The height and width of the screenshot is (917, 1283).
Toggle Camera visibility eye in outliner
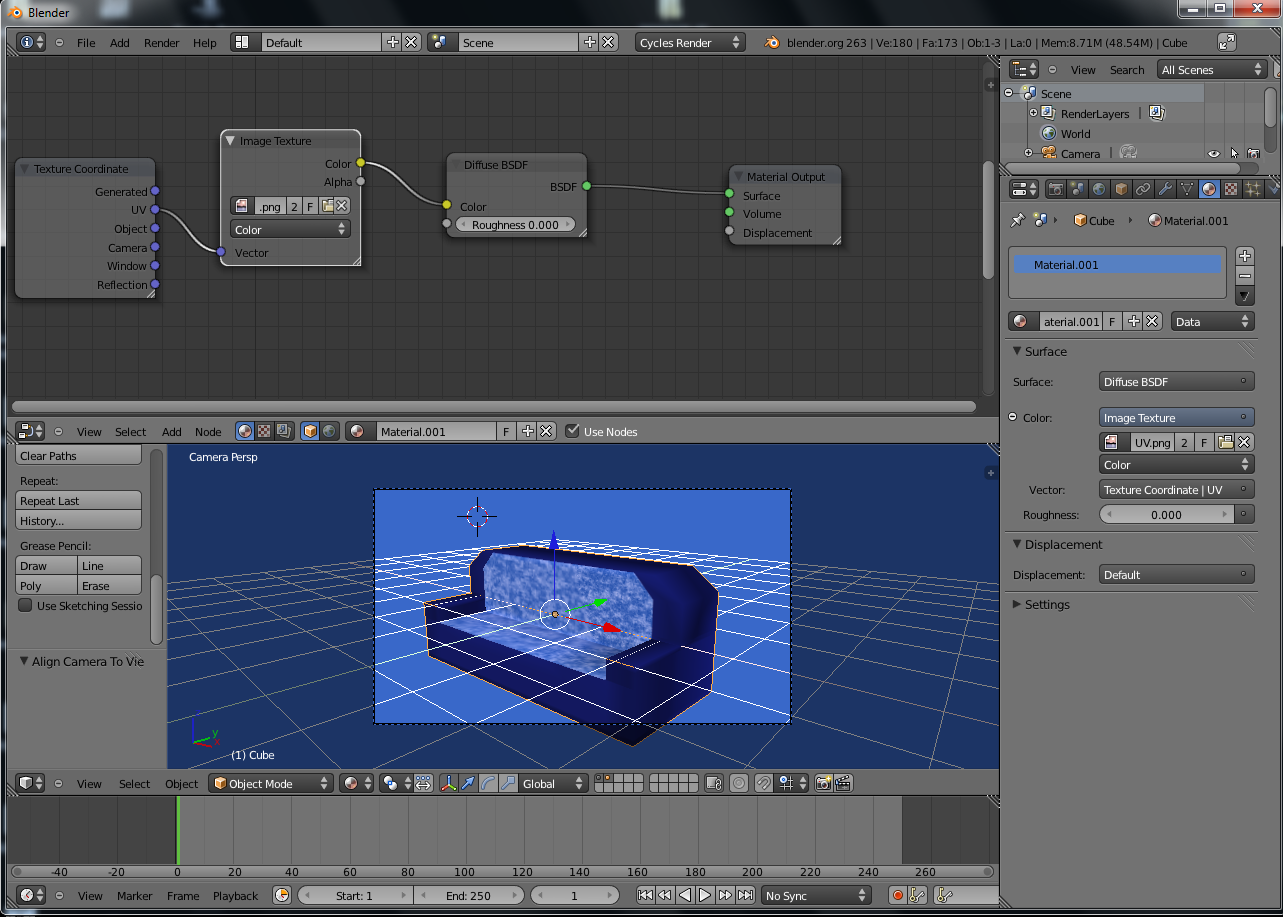tap(1213, 153)
